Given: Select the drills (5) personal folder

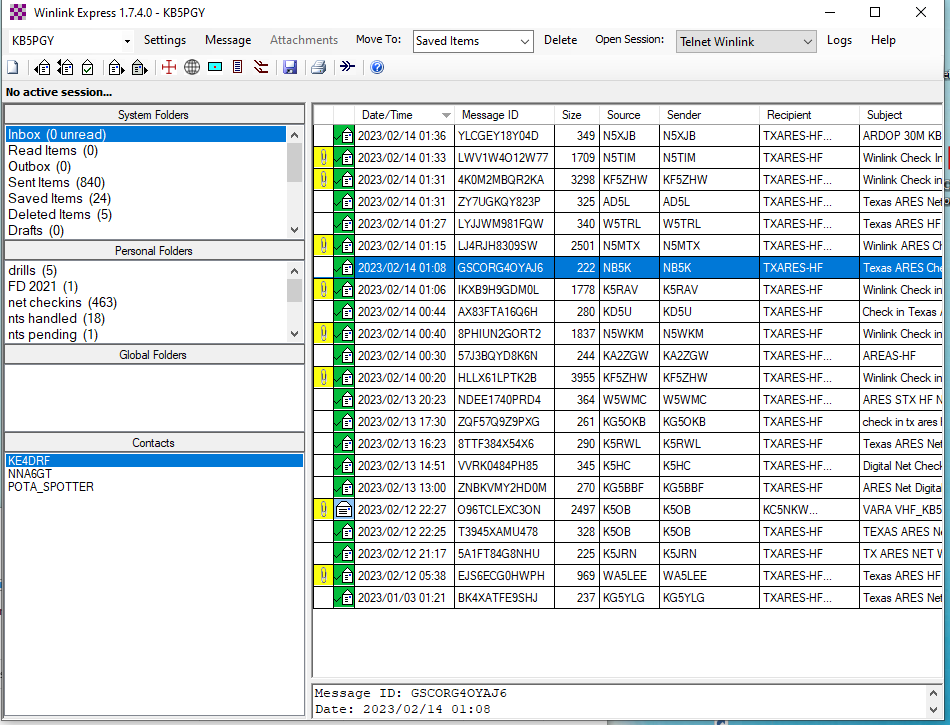Looking at the screenshot, I should coord(32,271).
